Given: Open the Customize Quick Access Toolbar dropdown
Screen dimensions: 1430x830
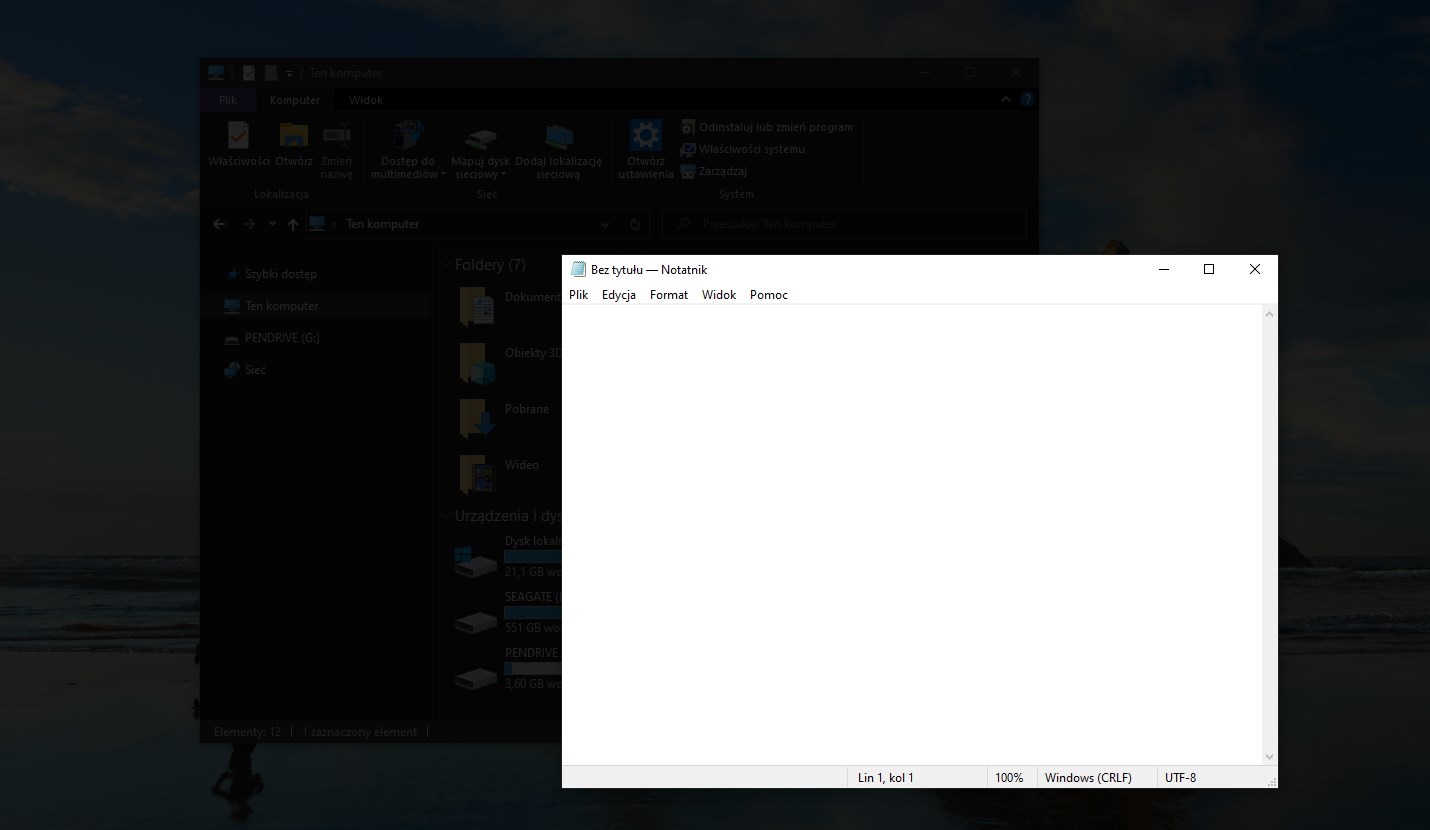Looking at the screenshot, I should (x=289, y=72).
